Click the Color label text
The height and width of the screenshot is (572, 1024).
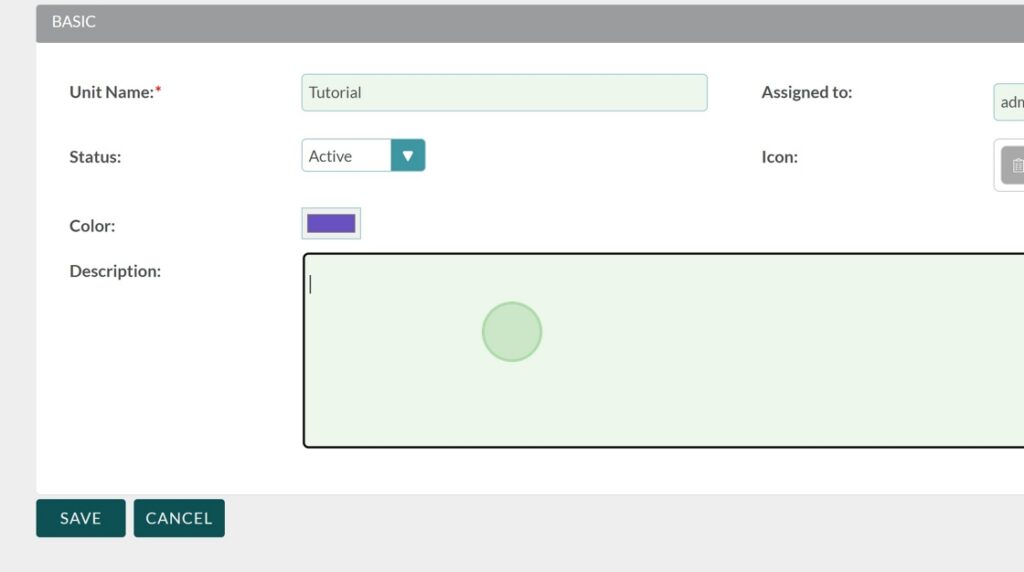pyautogui.click(x=92, y=226)
